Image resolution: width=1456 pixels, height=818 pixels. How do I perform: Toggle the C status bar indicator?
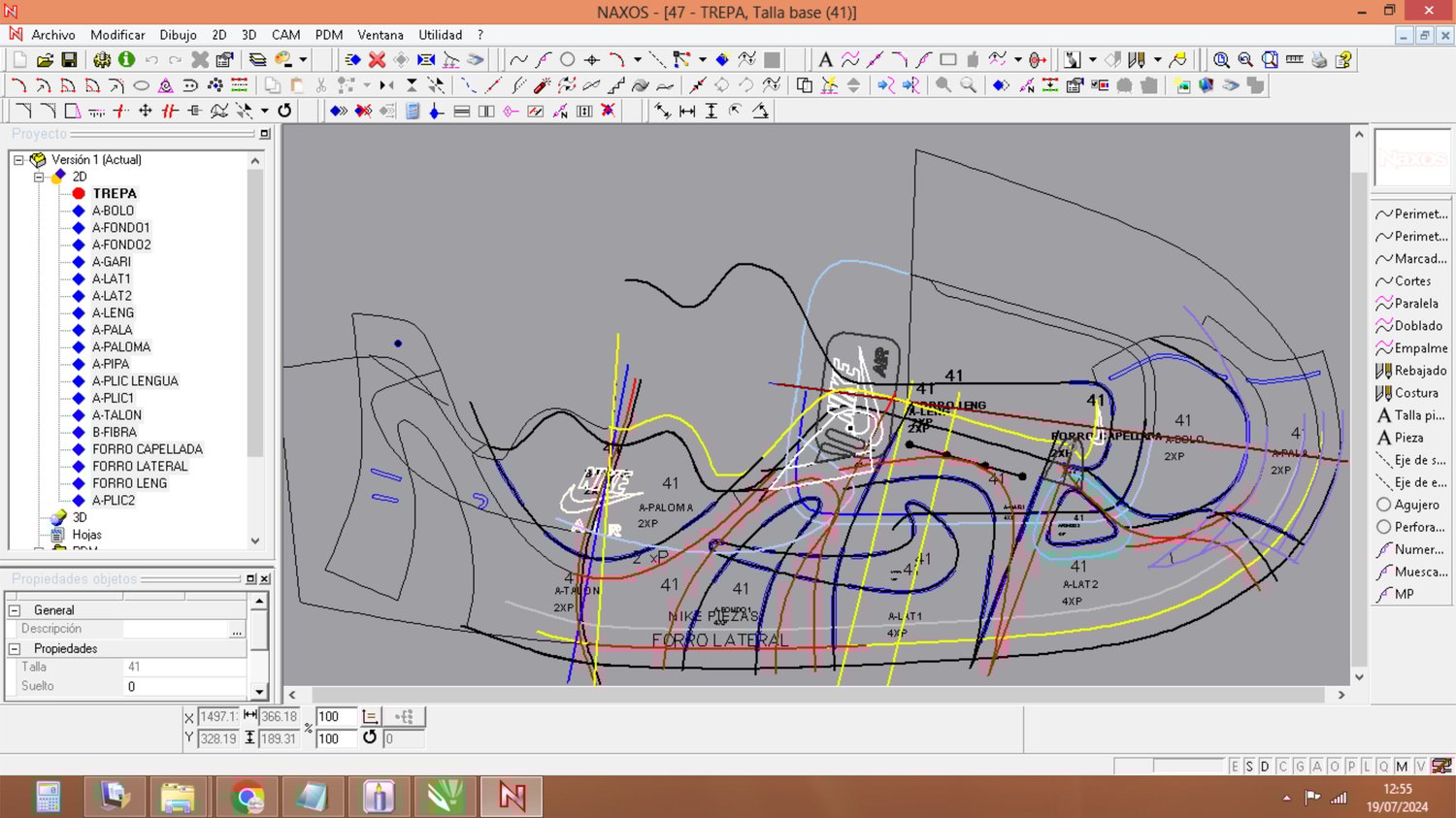[1282, 767]
